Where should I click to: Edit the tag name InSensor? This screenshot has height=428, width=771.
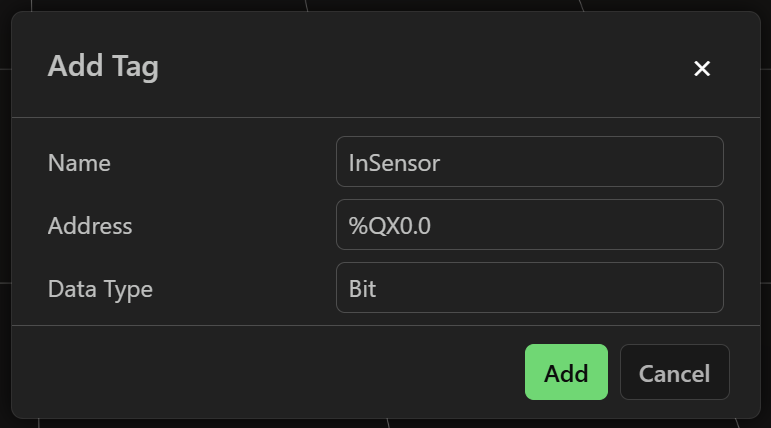coord(529,162)
